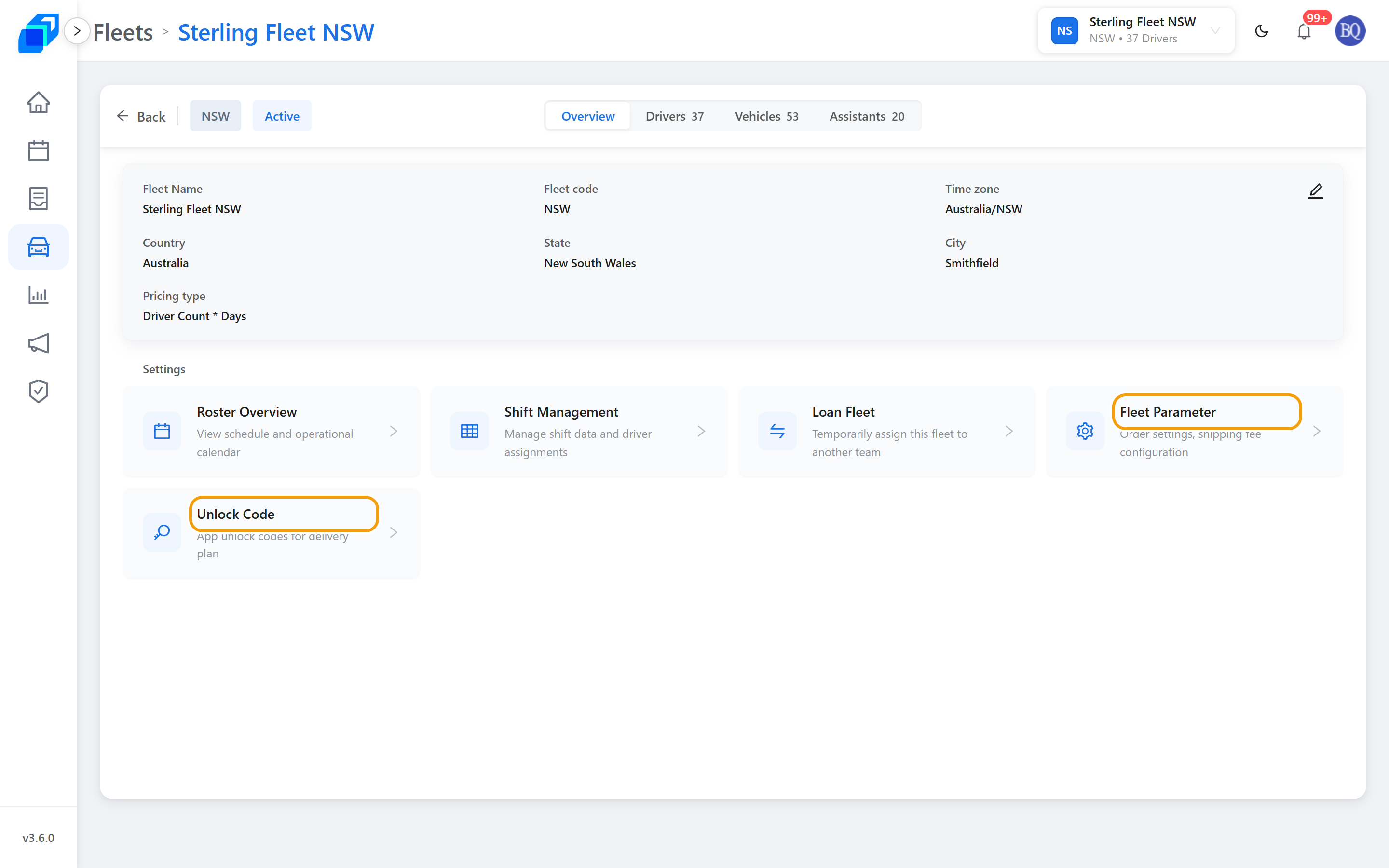This screenshot has width=1389, height=868.
Task: Open the Sterling Fleet NSW fleet switcher
Action: [1135, 30]
